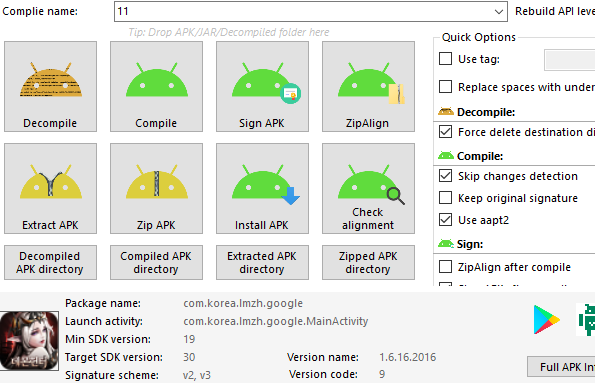
Task: Open the Google Play store icon
Action: [546, 320]
